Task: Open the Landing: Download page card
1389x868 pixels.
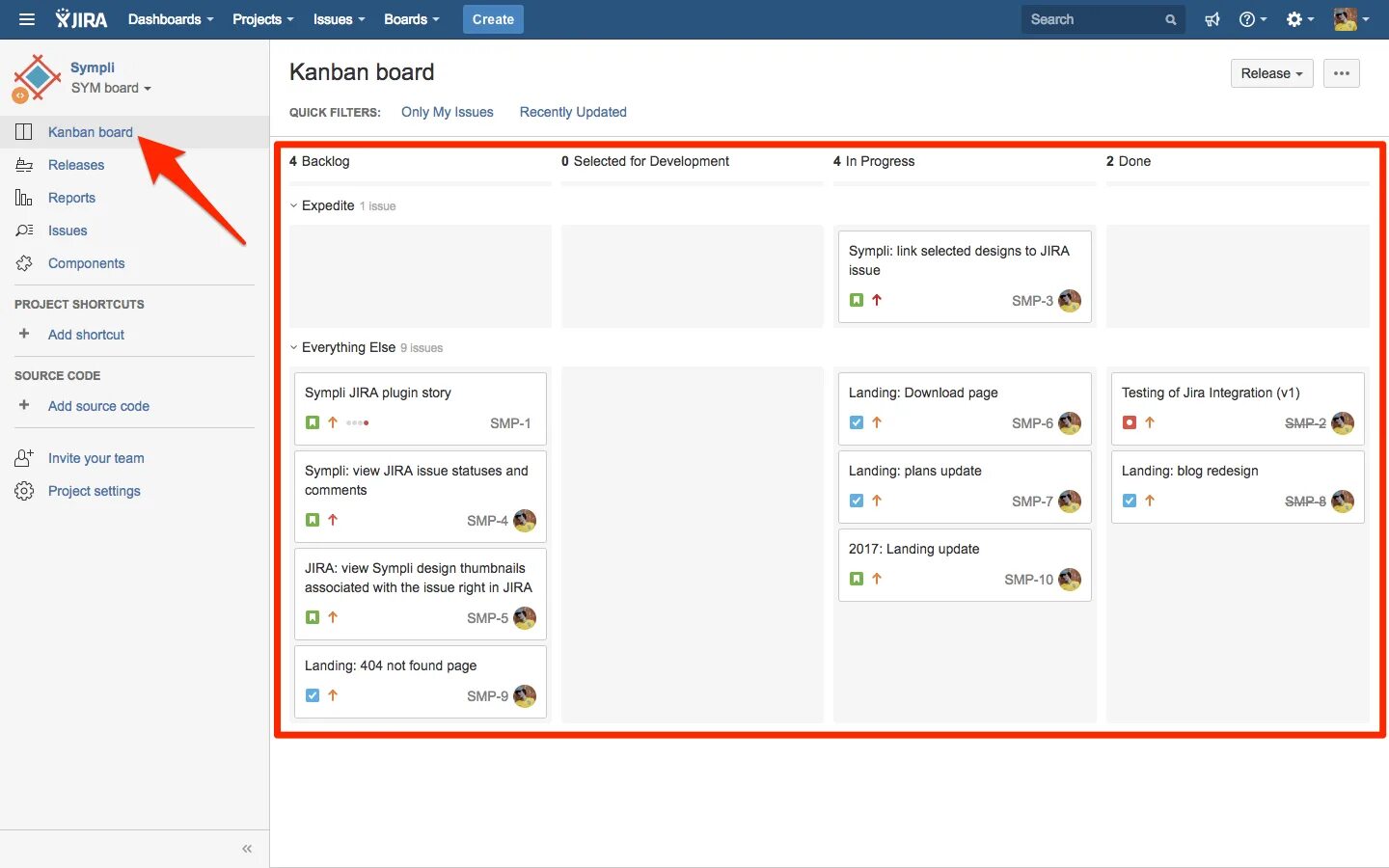Action: tap(965, 409)
